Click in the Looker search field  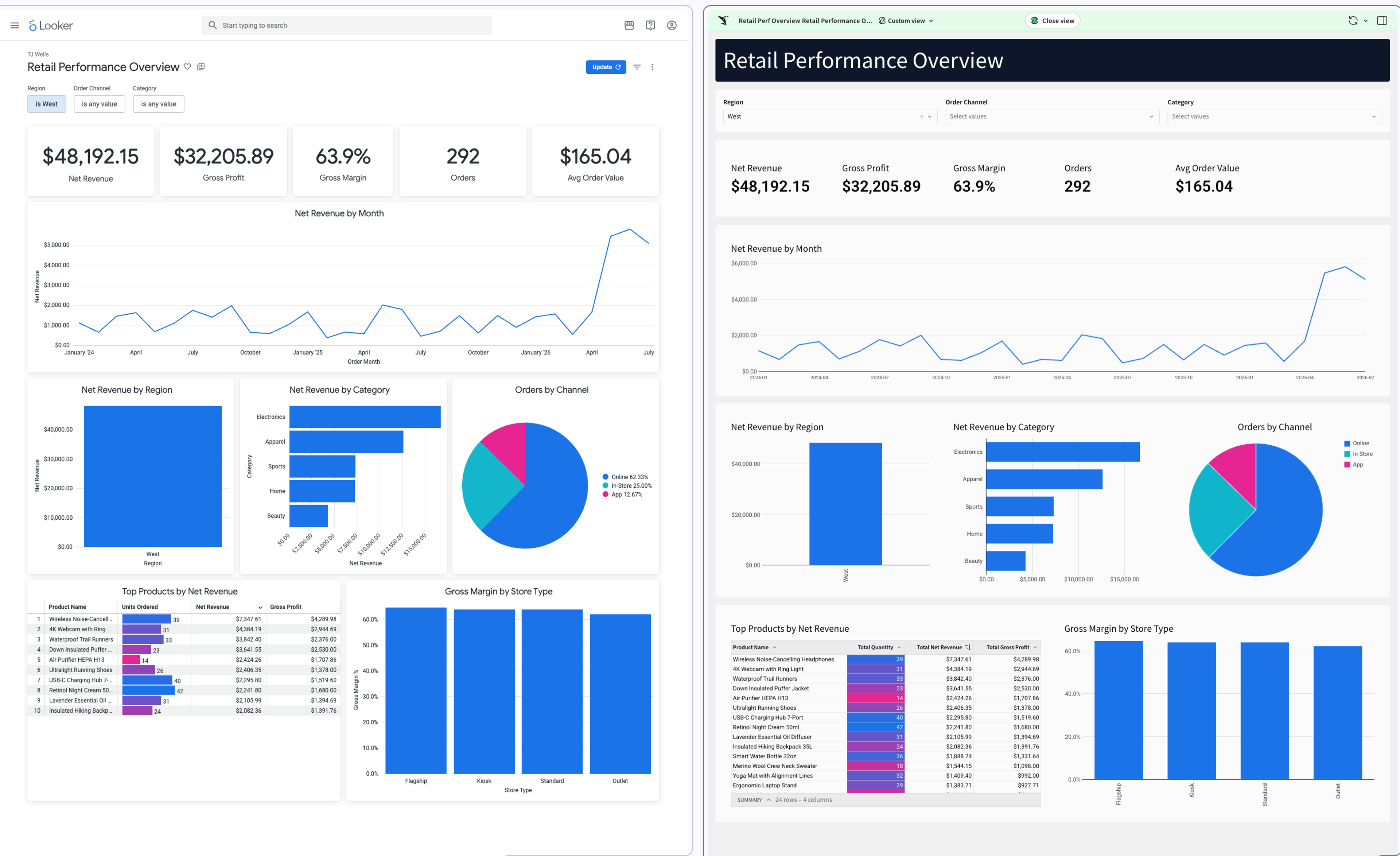coord(347,25)
